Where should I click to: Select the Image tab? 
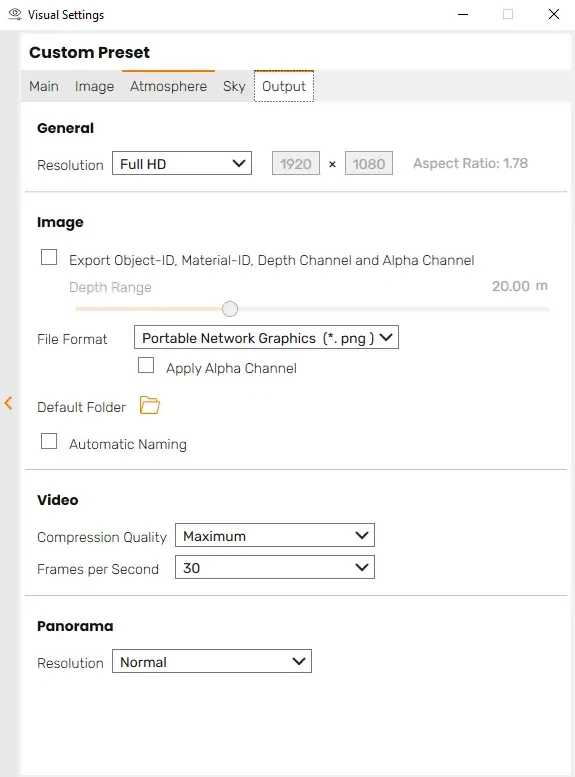coord(94,86)
